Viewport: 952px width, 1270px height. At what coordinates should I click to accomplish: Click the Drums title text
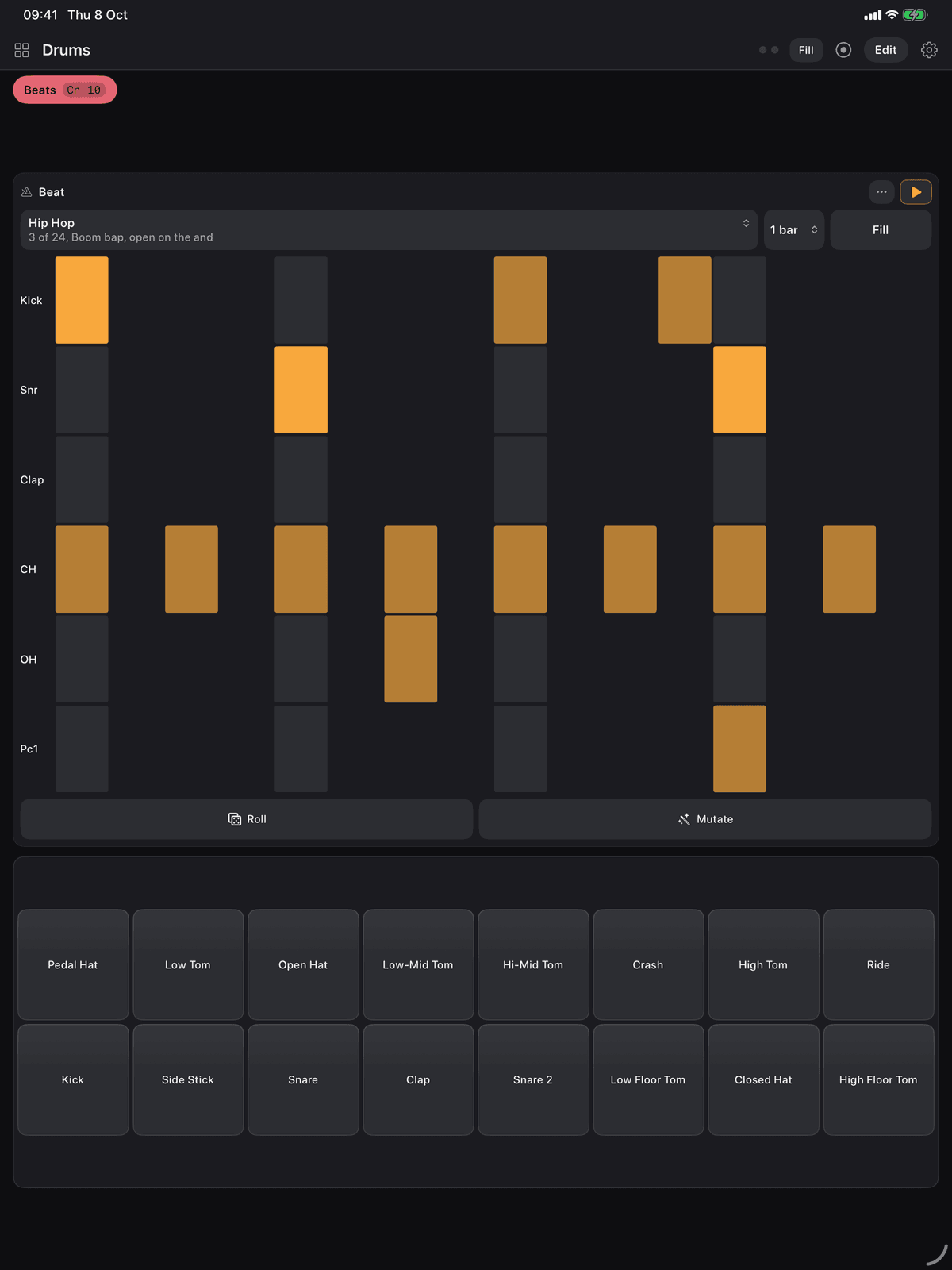(x=66, y=50)
